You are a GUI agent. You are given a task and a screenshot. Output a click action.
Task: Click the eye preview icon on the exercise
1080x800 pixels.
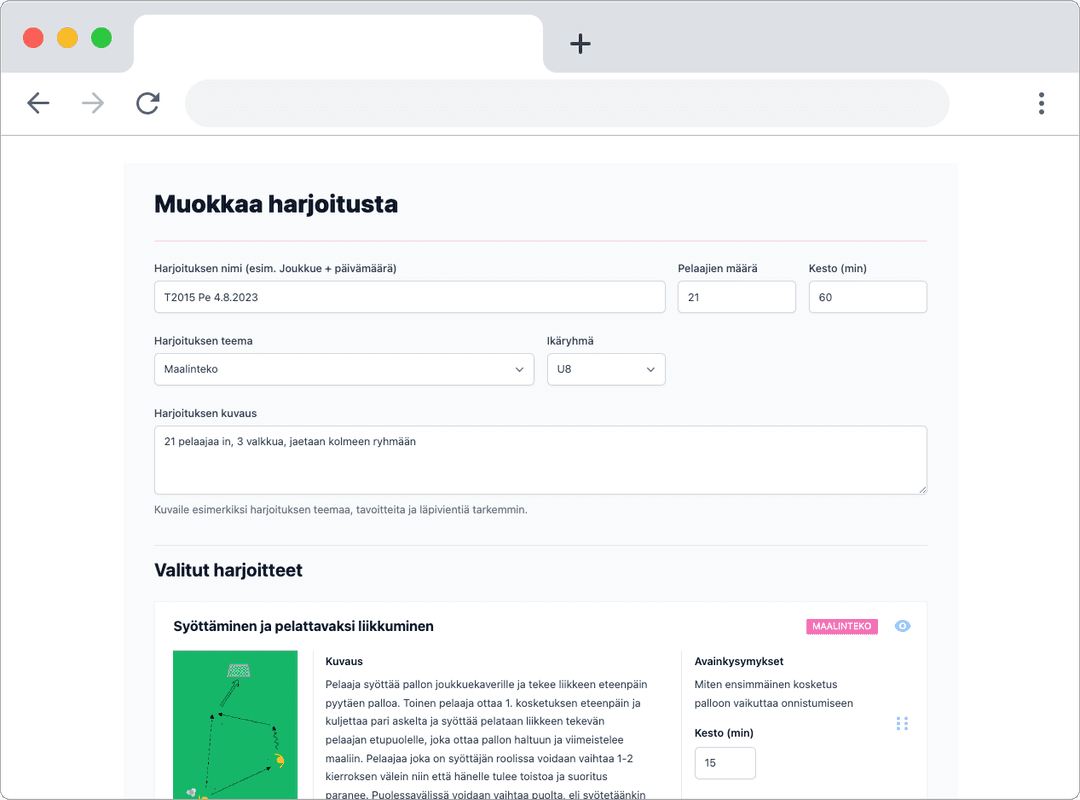(x=903, y=625)
